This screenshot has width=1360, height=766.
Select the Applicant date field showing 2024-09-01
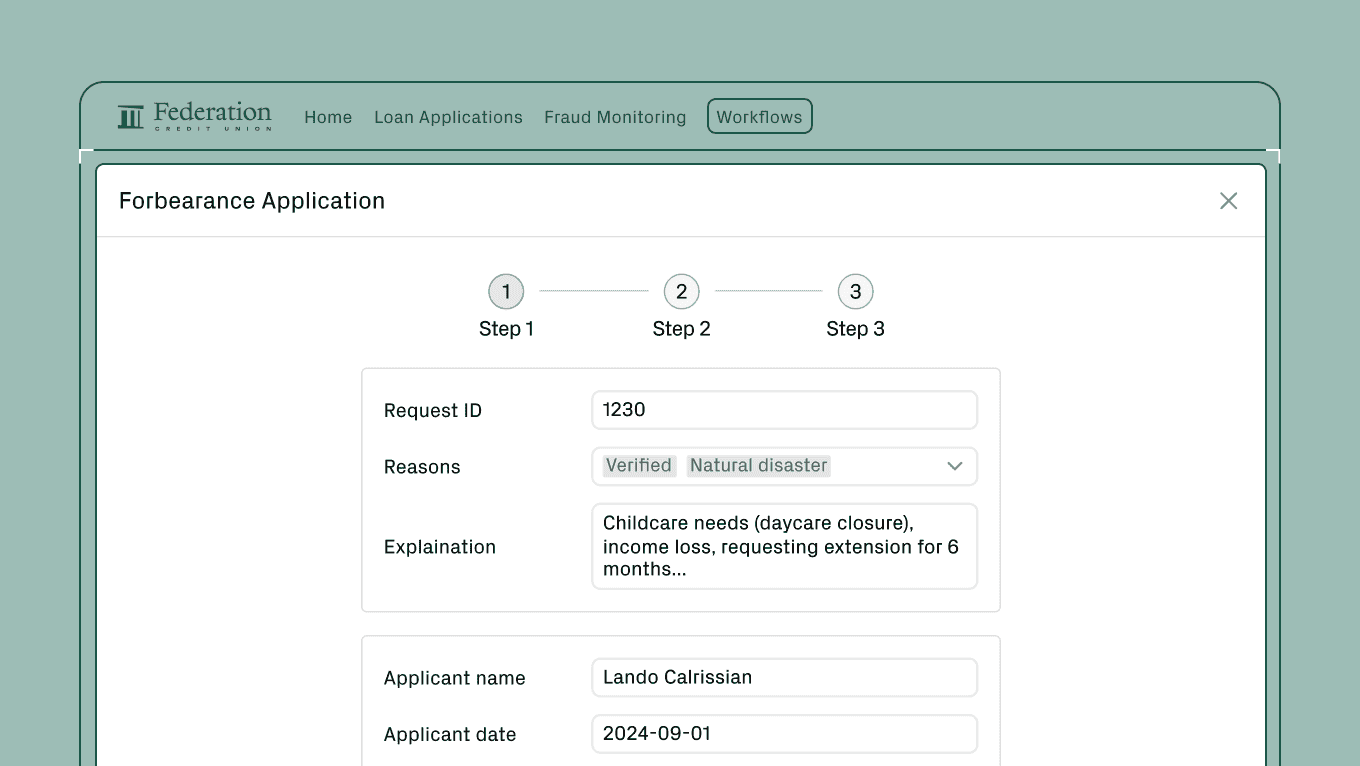click(x=784, y=733)
